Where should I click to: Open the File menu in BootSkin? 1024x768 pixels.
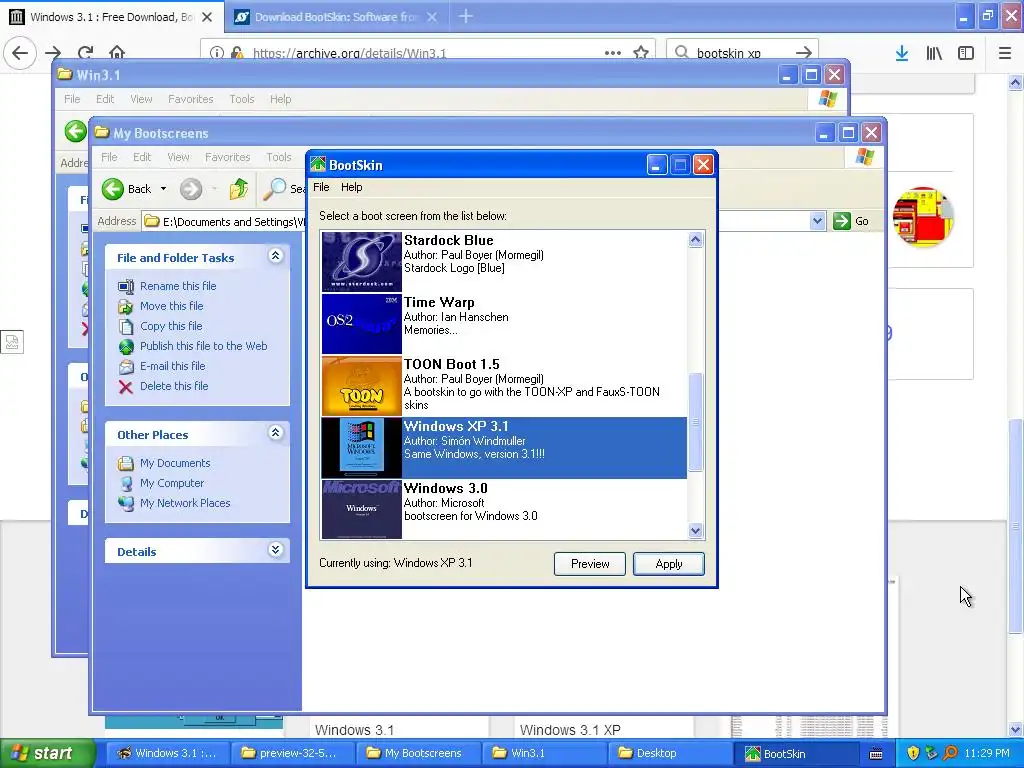321,187
